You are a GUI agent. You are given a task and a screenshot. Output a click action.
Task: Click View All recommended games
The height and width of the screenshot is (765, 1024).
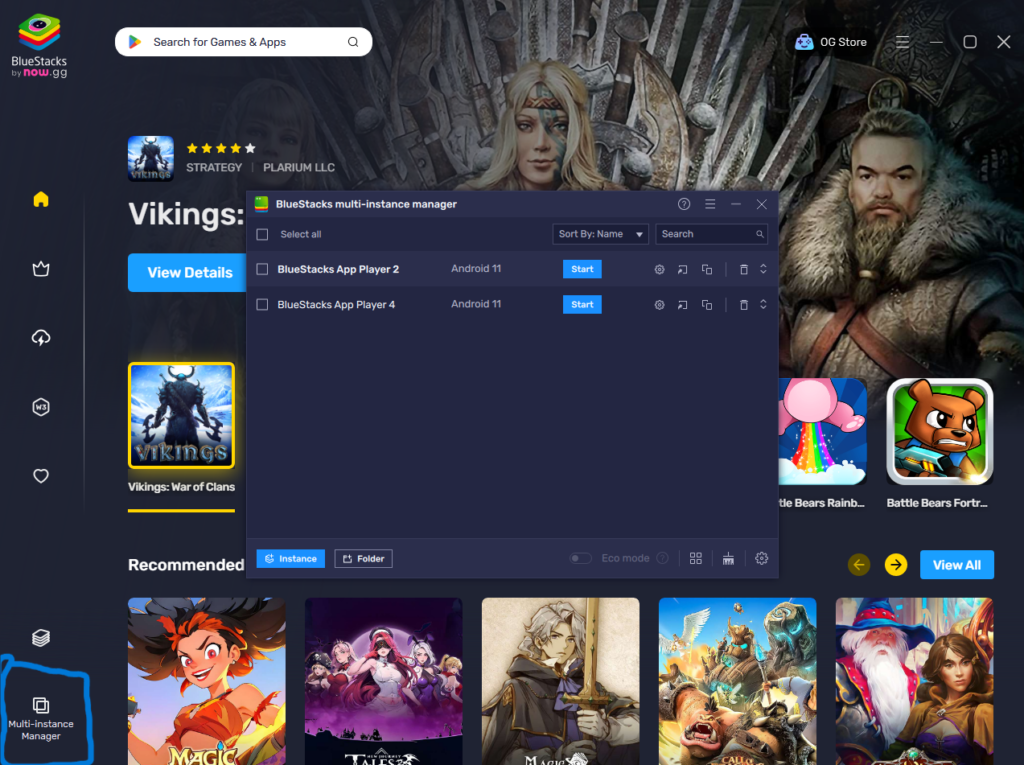957,564
